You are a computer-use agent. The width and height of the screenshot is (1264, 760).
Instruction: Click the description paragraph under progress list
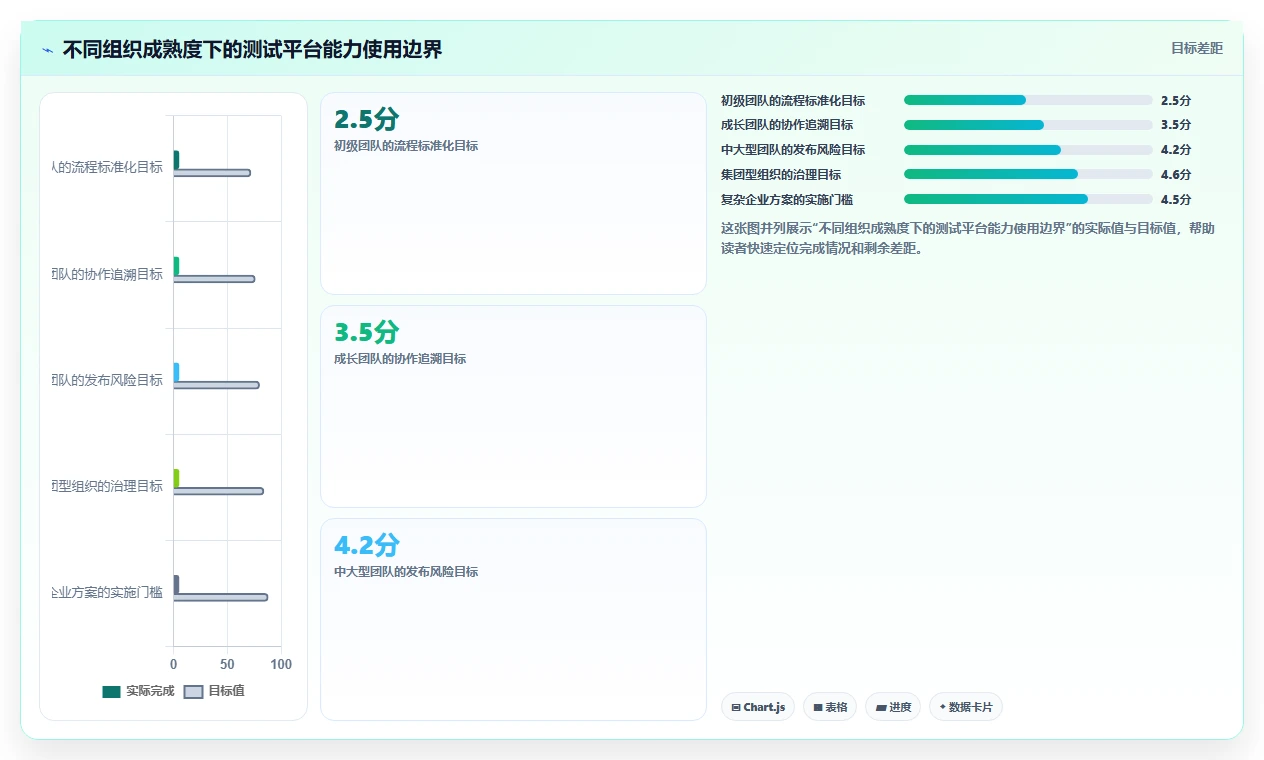click(968, 238)
